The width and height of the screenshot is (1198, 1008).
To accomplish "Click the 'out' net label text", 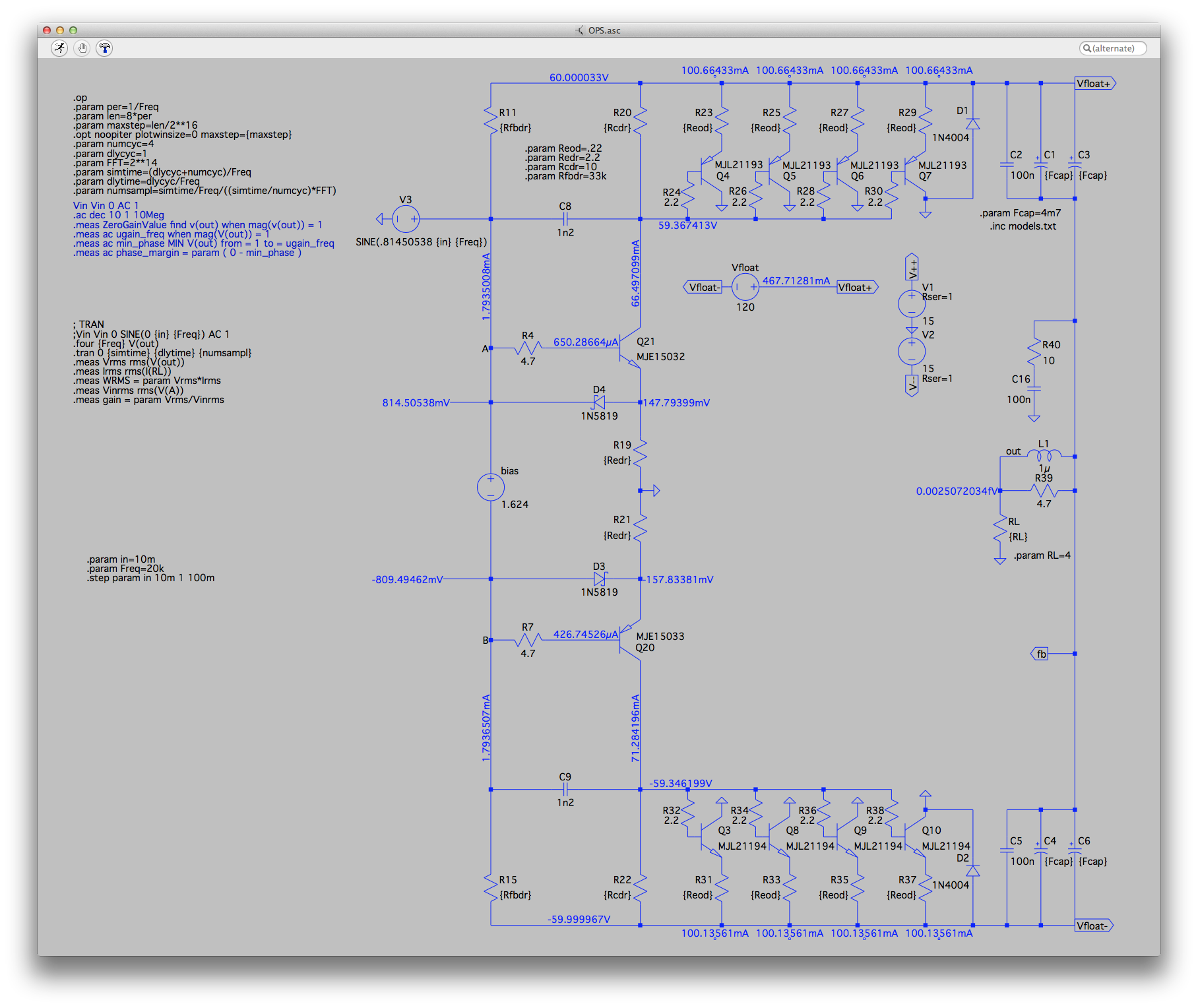I will tap(1013, 451).
